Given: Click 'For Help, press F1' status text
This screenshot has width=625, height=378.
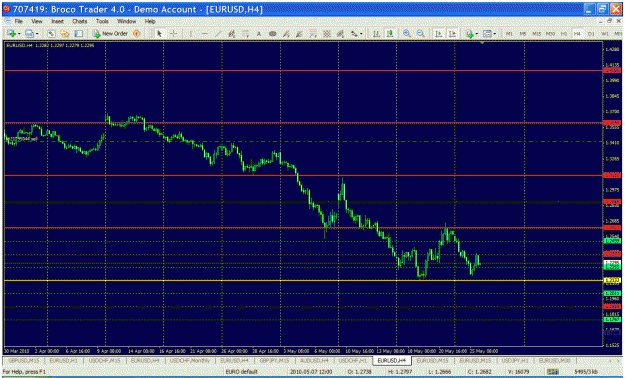Looking at the screenshot, I should click(x=24, y=372).
